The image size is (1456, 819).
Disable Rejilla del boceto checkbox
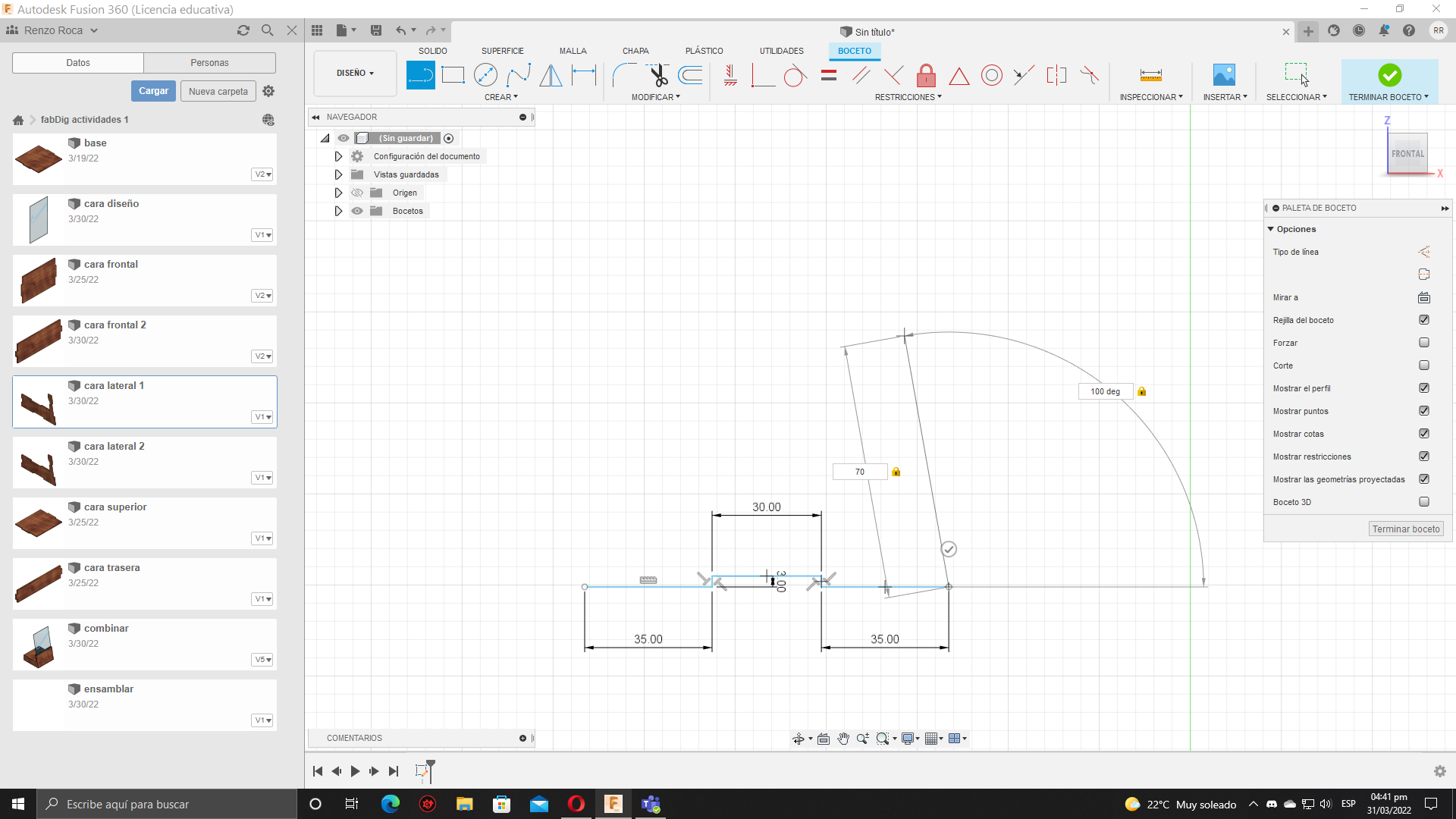click(1423, 320)
